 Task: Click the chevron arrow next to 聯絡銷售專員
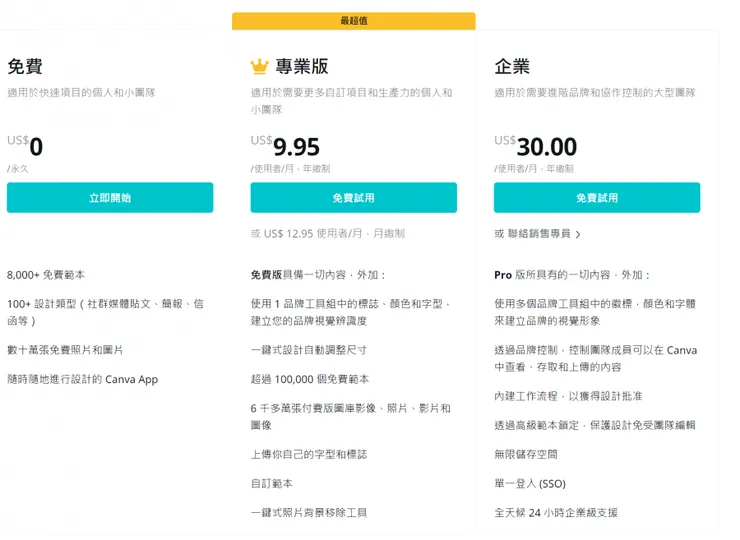coord(578,234)
